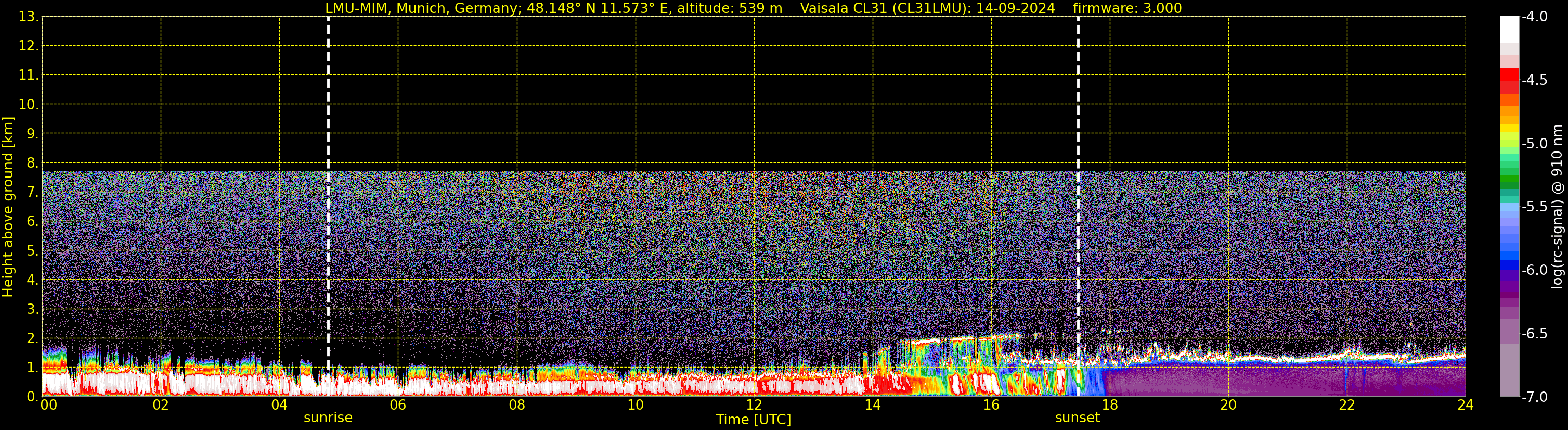Select the white top of the colorbar
Image resolution: width=1568 pixels, height=430 pixels.
pos(1509,28)
